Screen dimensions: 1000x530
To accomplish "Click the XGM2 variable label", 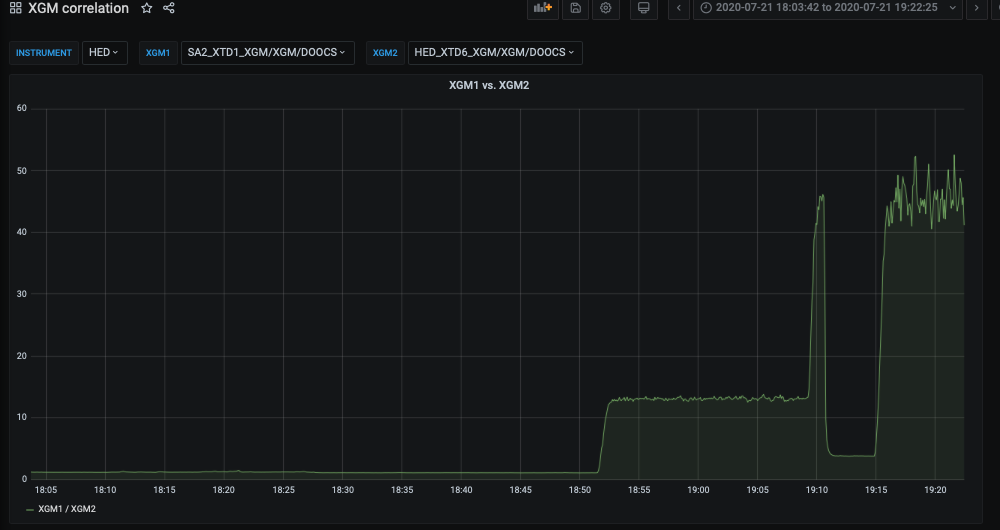I will click(x=385, y=53).
